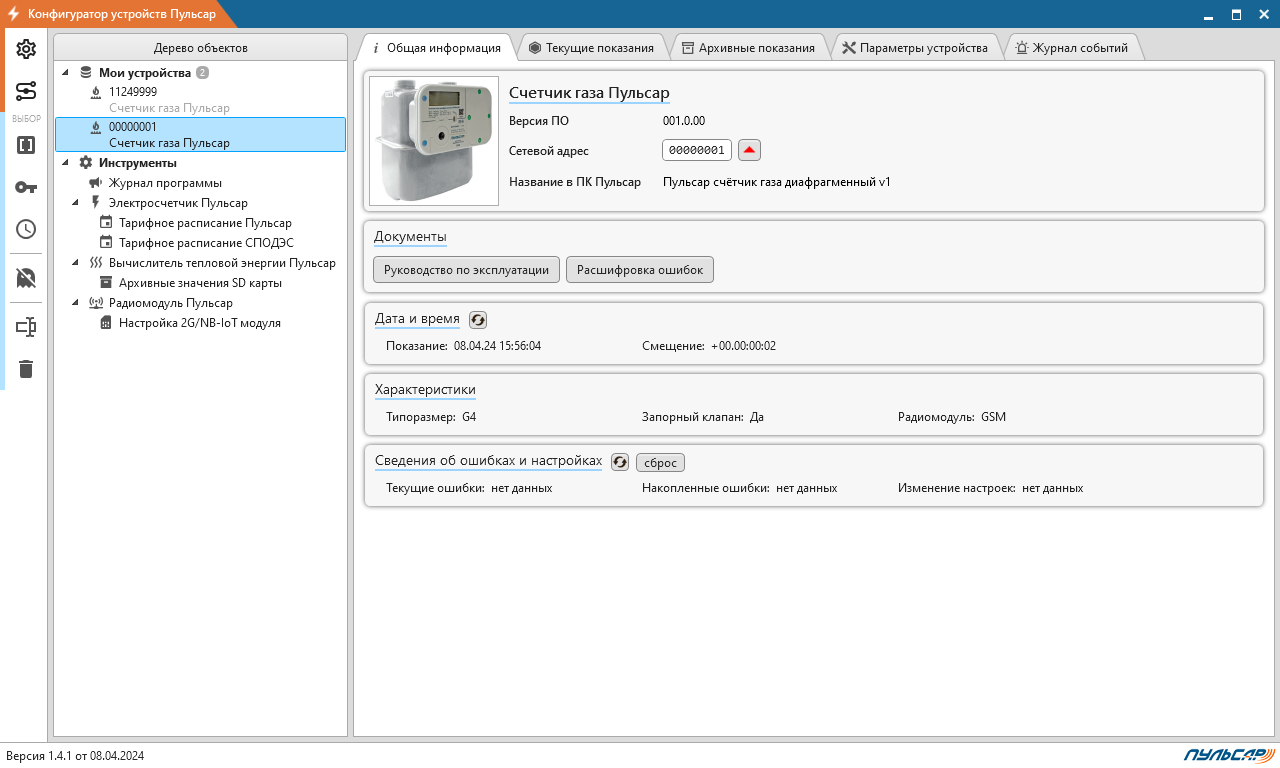Collapse the Инструменты tree node

66,163
